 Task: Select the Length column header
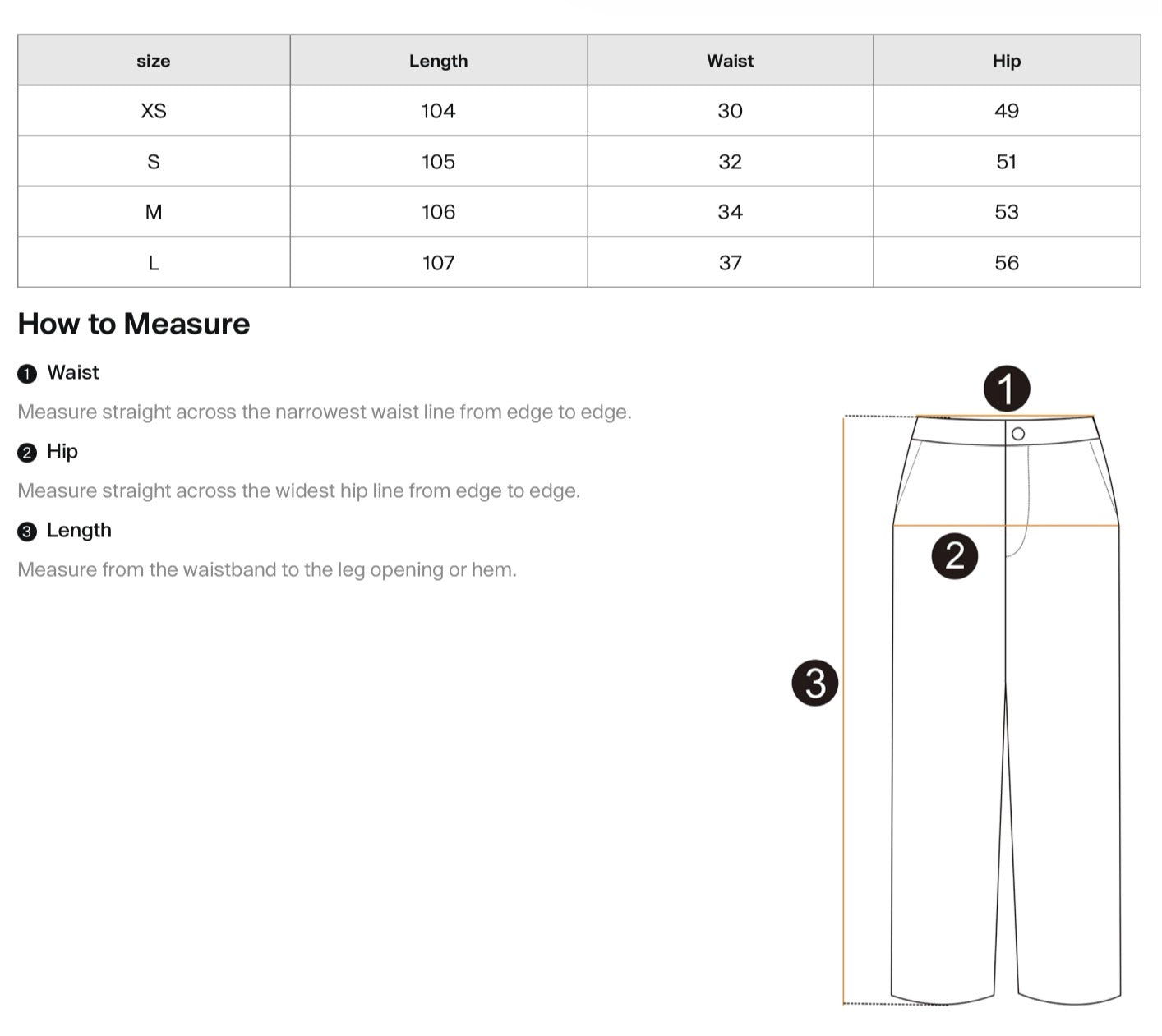[x=439, y=61]
